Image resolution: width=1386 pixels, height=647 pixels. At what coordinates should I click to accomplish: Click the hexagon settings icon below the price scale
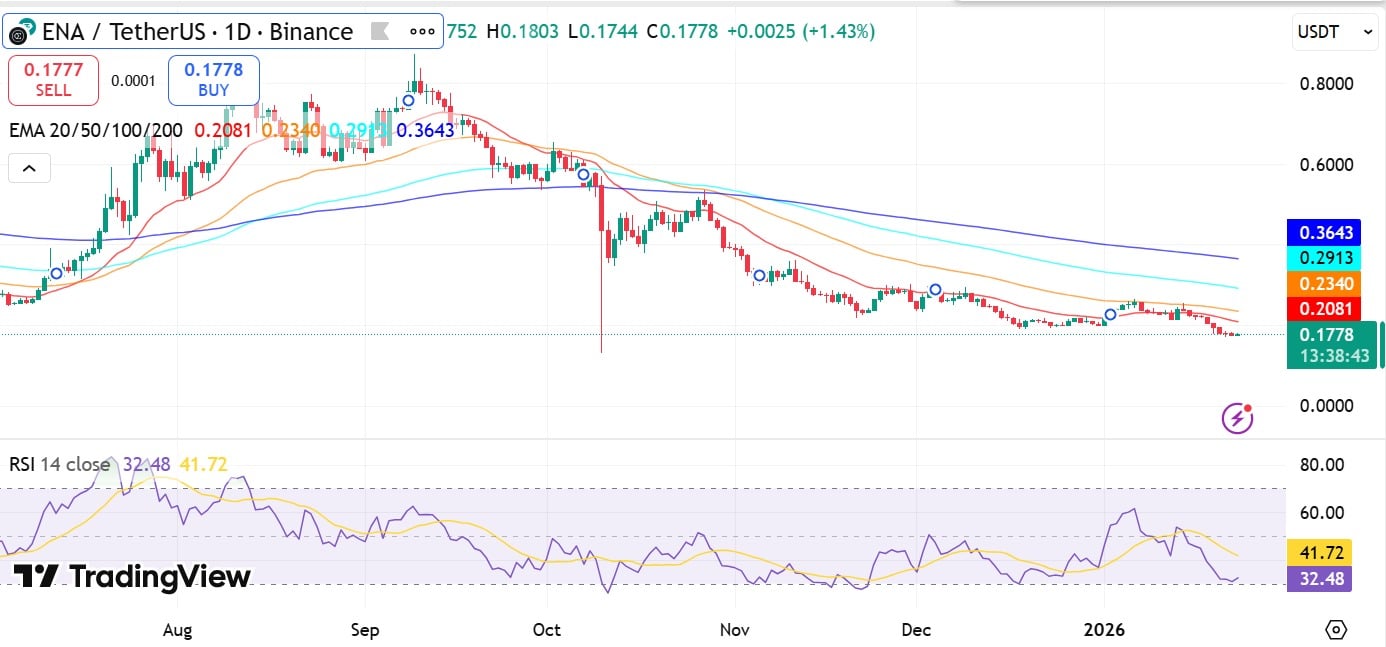coord(1337,630)
